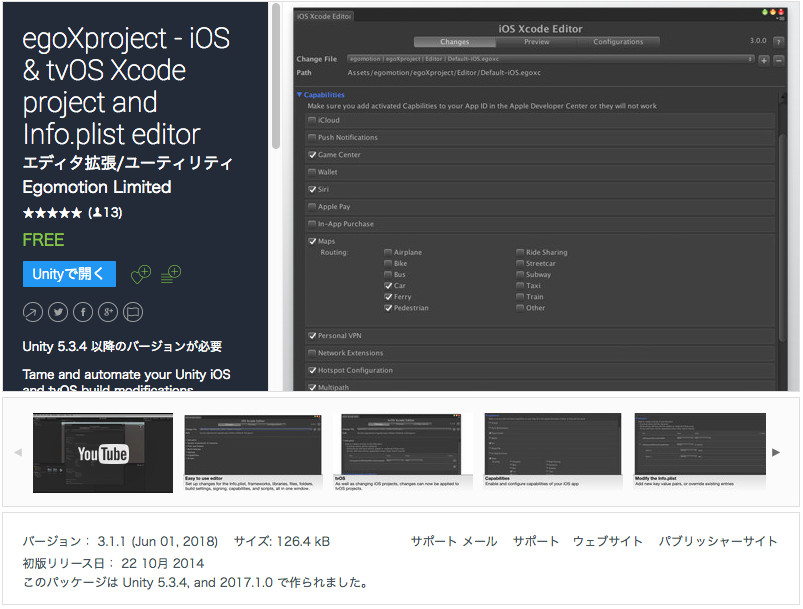Open the パブリッシャーサイト link
The image size is (803, 609).
coord(718,541)
